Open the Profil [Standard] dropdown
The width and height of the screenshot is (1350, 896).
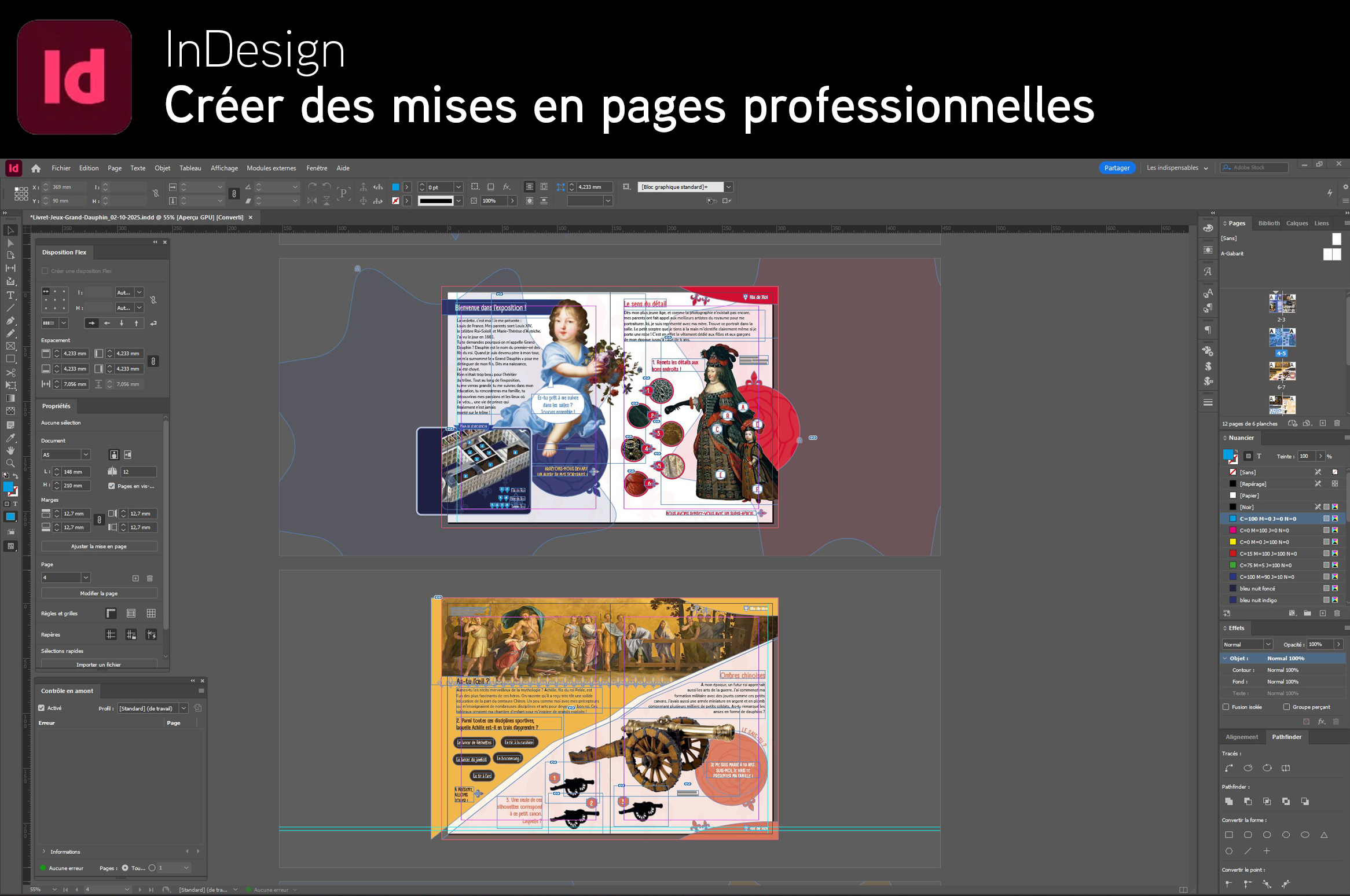(x=184, y=708)
